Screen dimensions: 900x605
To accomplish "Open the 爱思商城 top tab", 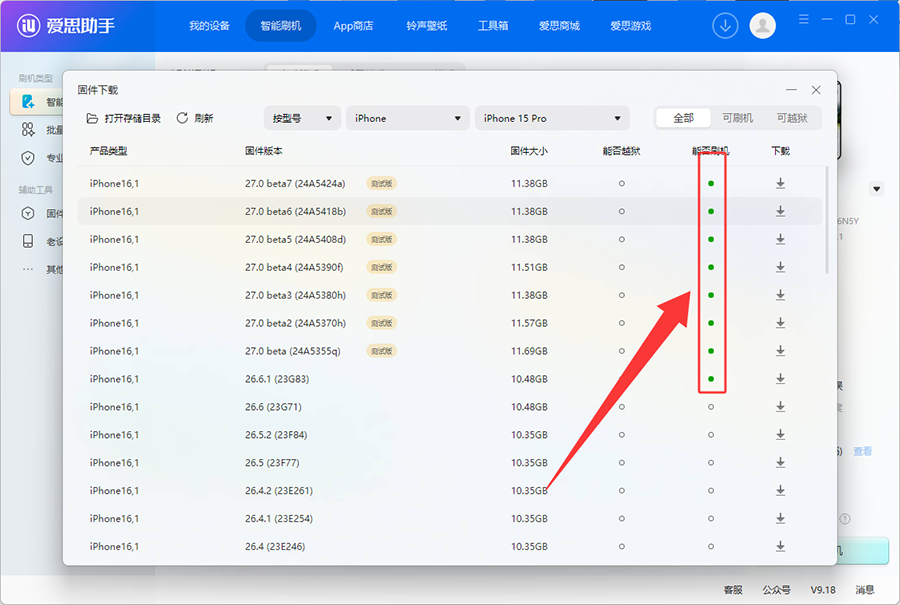I will point(559,26).
